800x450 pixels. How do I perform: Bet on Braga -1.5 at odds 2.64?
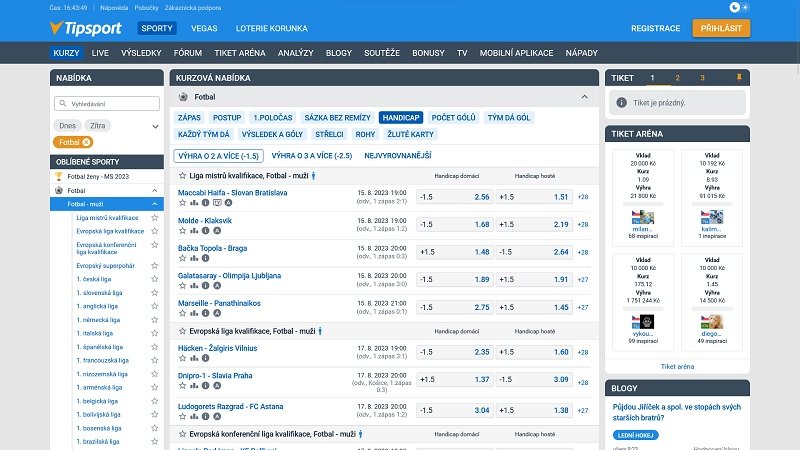coord(534,252)
